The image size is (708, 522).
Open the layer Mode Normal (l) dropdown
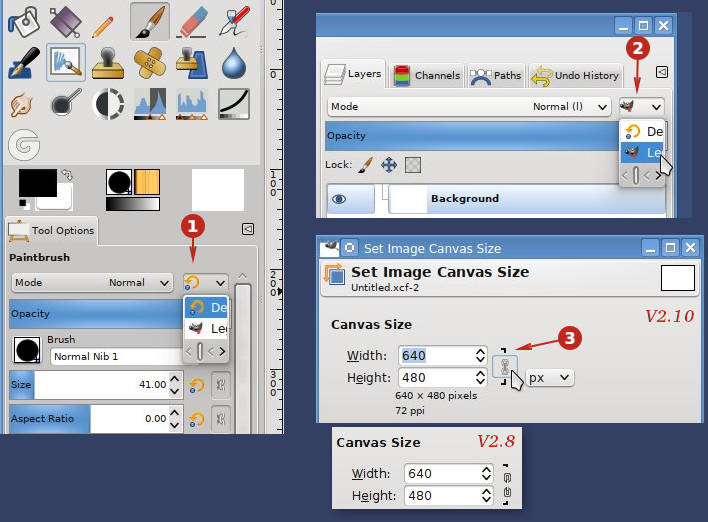point(469,107)
